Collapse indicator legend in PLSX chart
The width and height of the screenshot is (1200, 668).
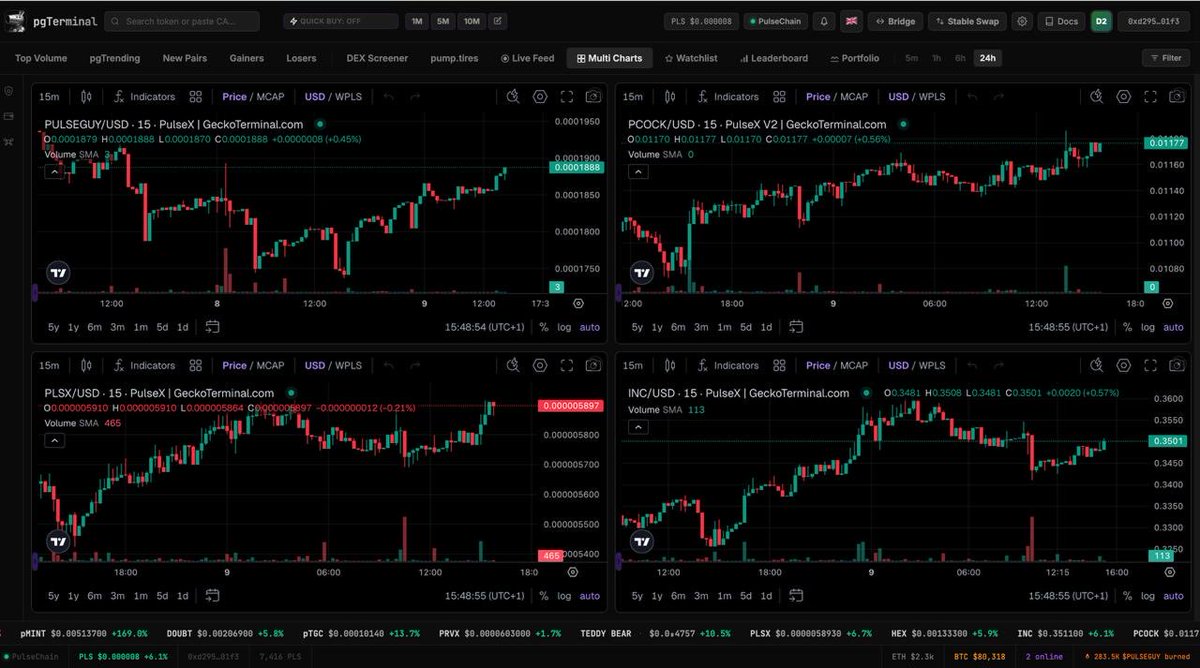(x=53, y=440)
